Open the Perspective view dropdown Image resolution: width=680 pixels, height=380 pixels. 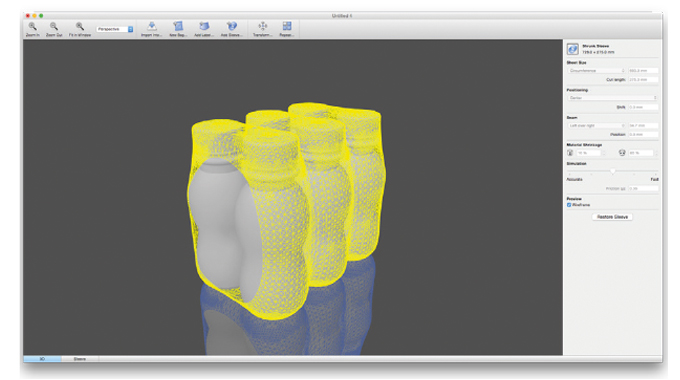[x=115, y=29]
